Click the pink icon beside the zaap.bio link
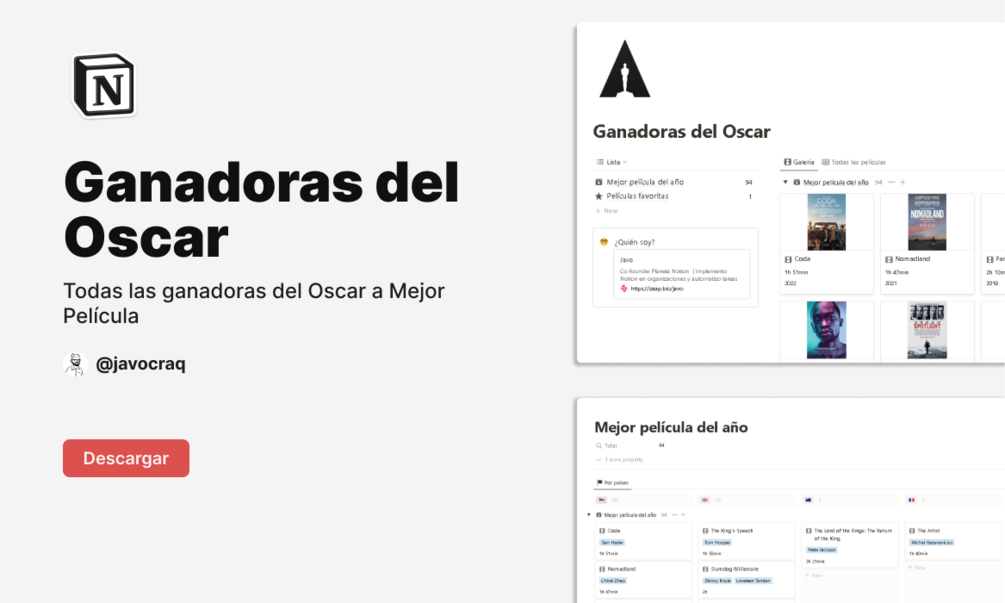 click(624, 289)
